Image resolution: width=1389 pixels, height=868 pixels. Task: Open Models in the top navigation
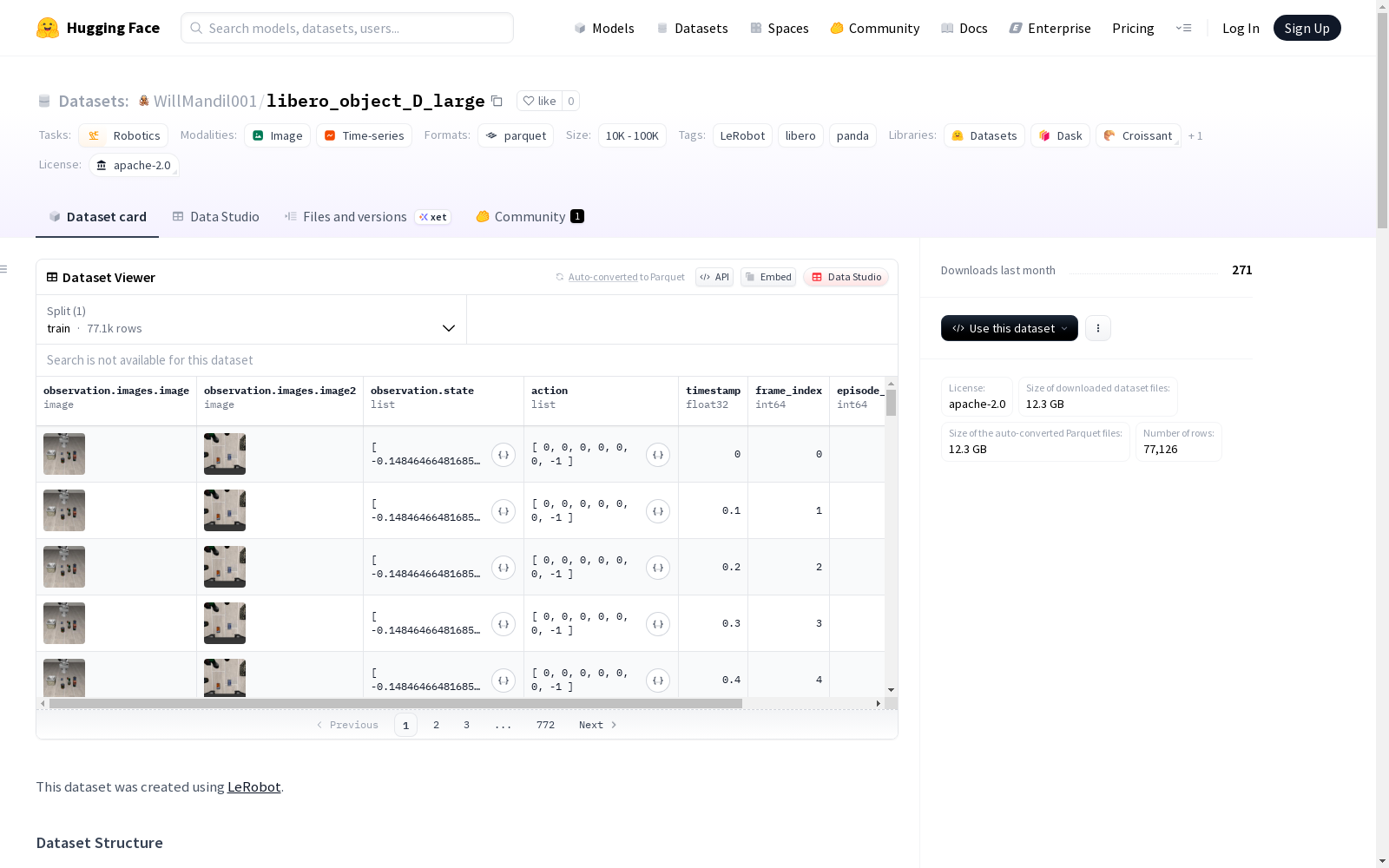point(604,28)
